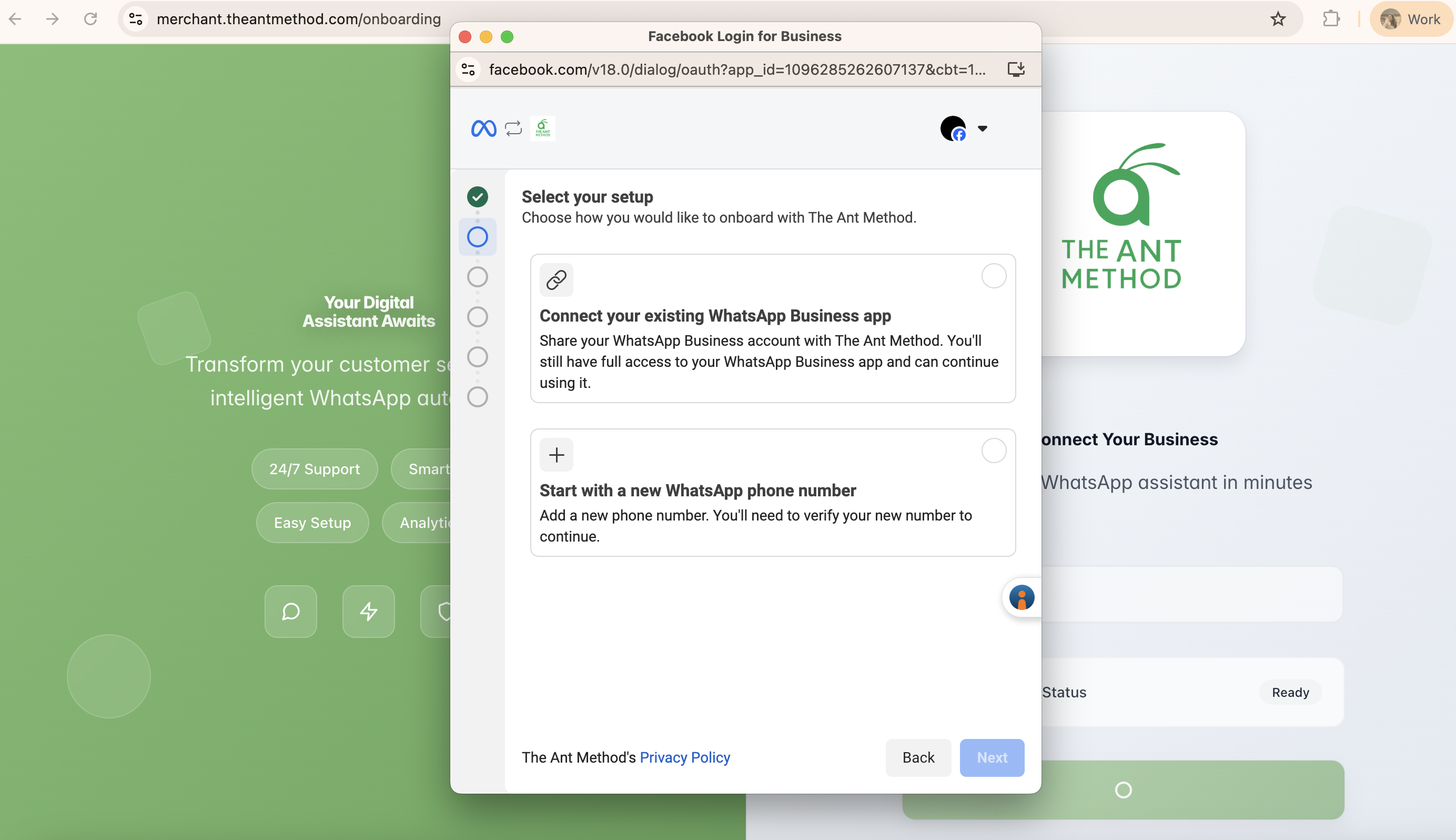Click the install/download icon in the dialog address bar
Viewport: 1456px width, 840px height.
(1016, 69)
